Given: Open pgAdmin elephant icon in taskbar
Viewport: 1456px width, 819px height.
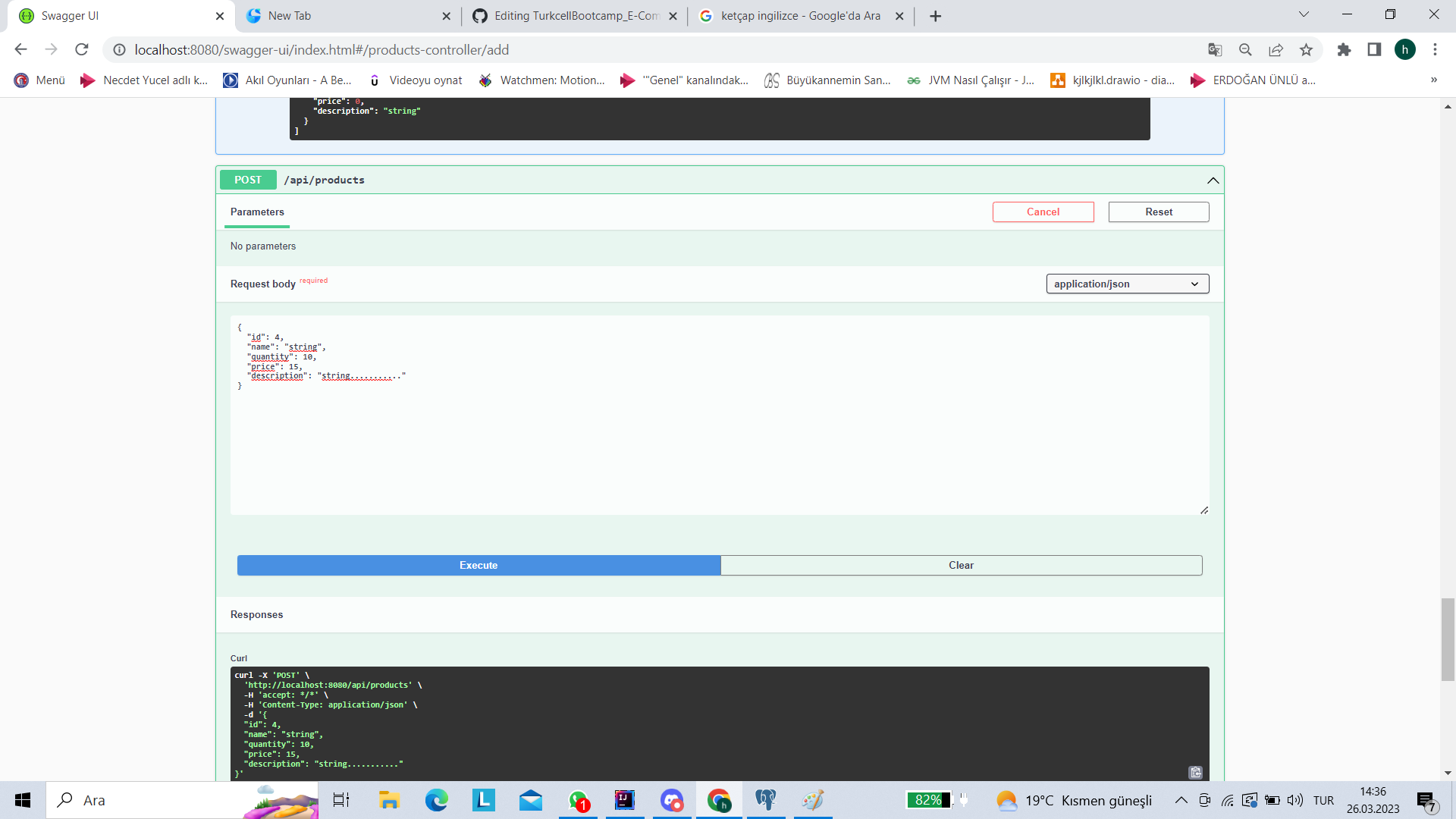Looking at the screenshot, I should pyautogui.click(x=765, y=800).
